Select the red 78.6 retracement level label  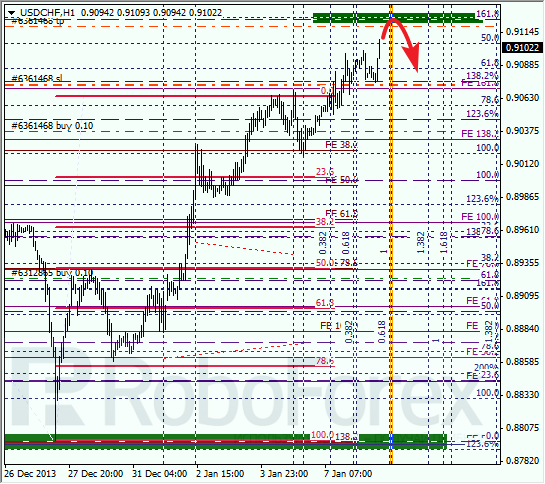point(325,361)
